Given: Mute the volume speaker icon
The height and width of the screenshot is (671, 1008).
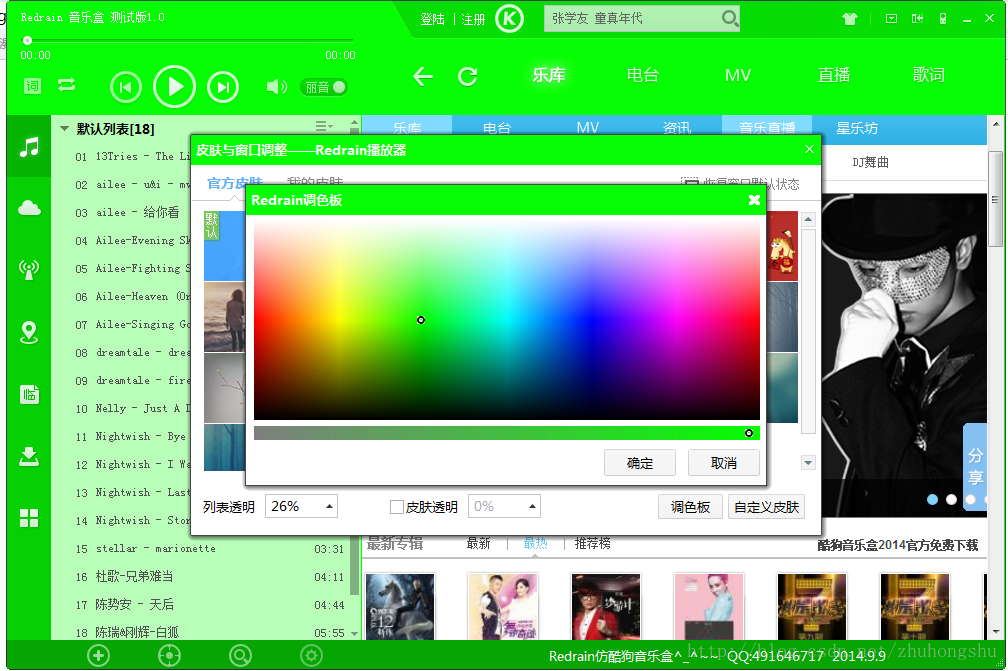Looking at the screenshot, I should click(277, 87).
